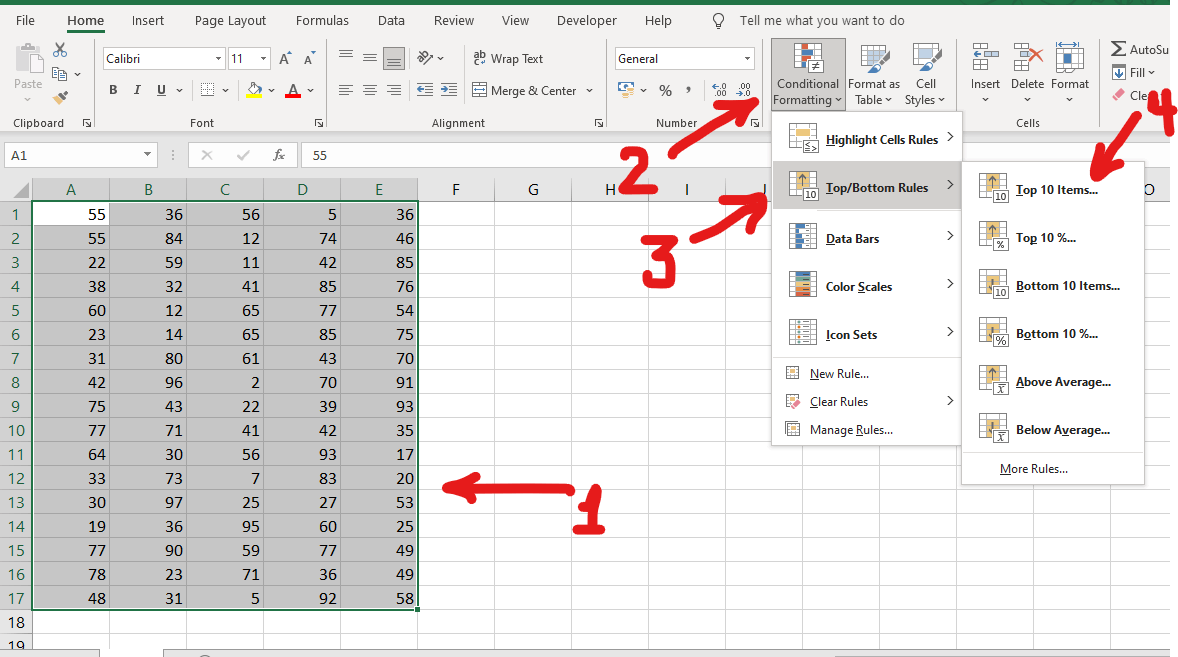
Task: Open the Borders dropdown arrow
Action: [x=225, y=91]
